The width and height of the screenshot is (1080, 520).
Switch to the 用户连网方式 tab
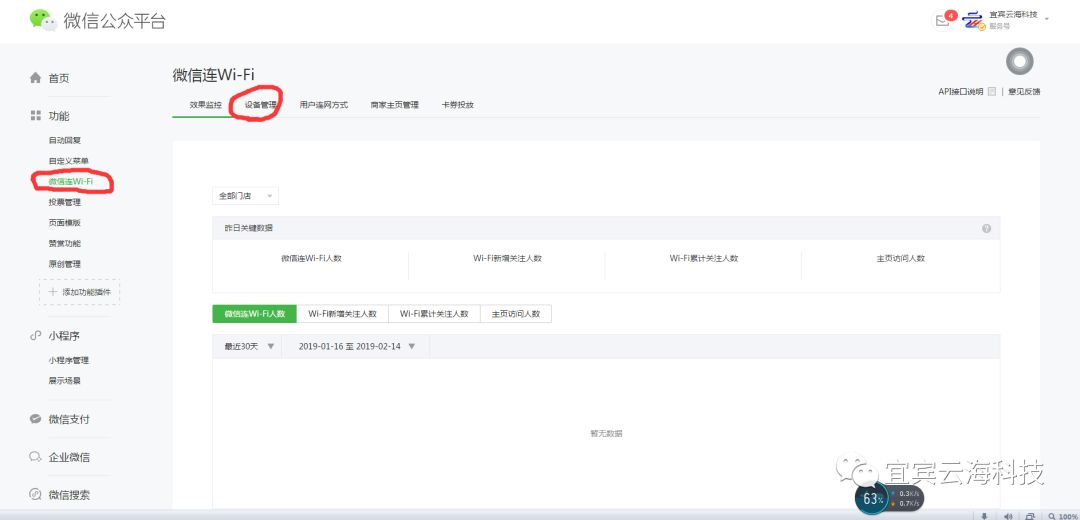click(x=324, y=105)
